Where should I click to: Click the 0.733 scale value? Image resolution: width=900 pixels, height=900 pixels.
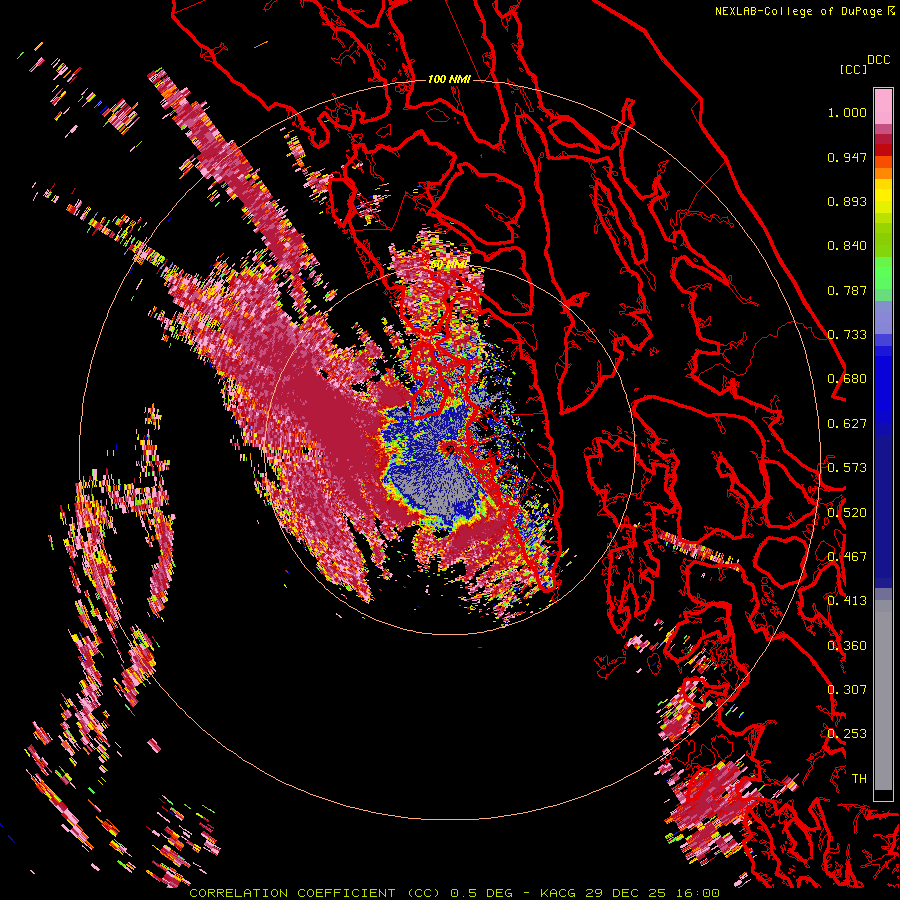847,335
